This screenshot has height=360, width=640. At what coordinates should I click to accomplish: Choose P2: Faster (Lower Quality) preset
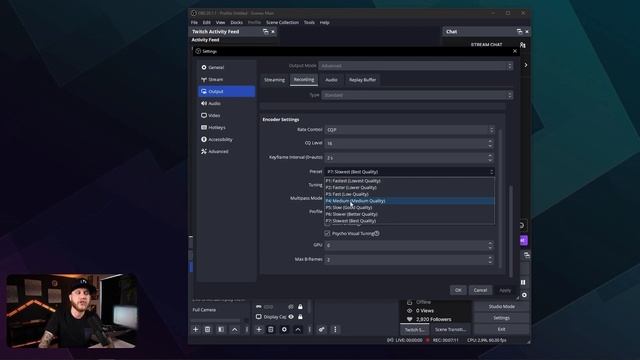409,187
